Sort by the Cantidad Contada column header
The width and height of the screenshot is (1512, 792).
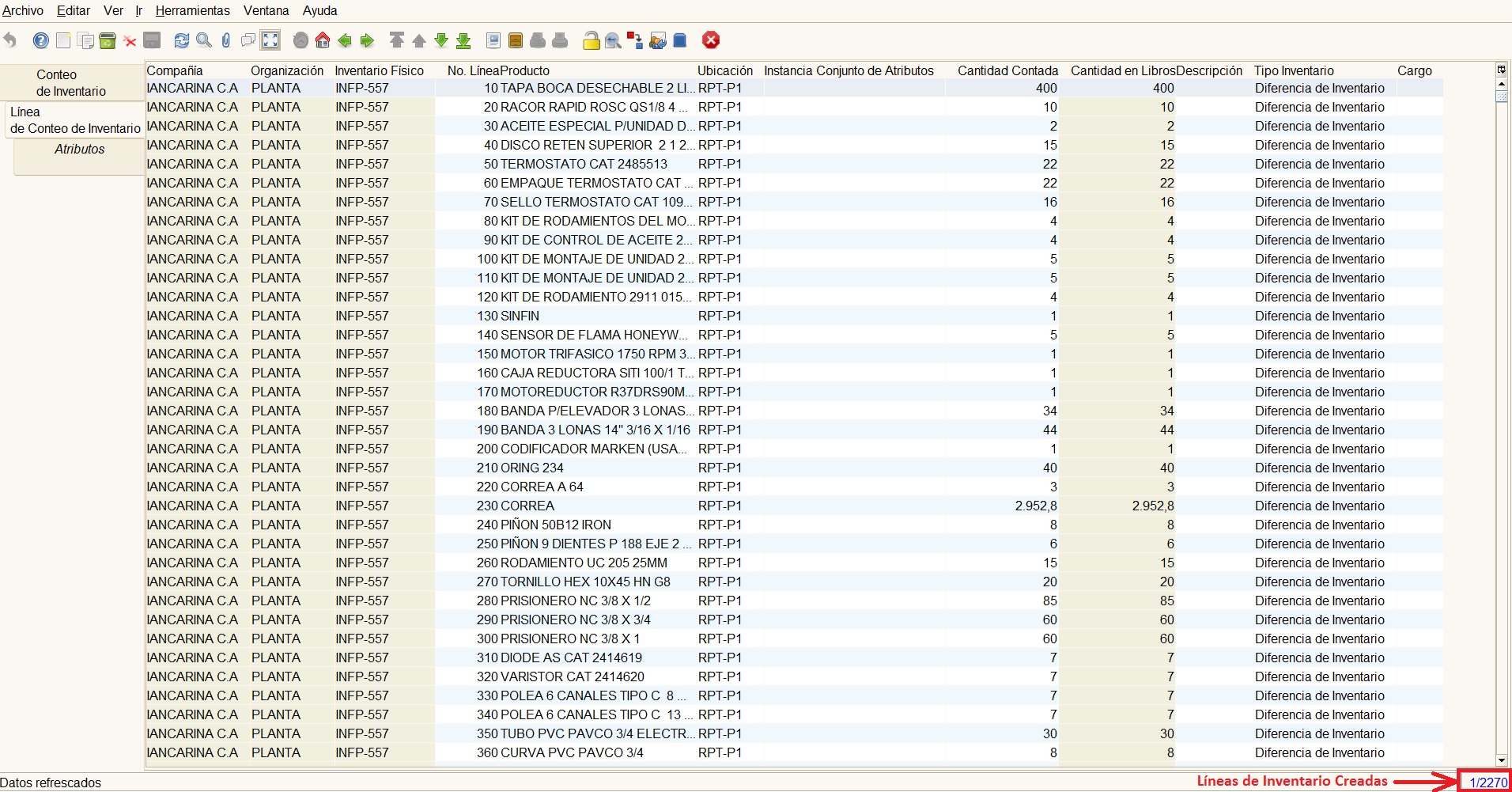click(x=1007, y=70)
